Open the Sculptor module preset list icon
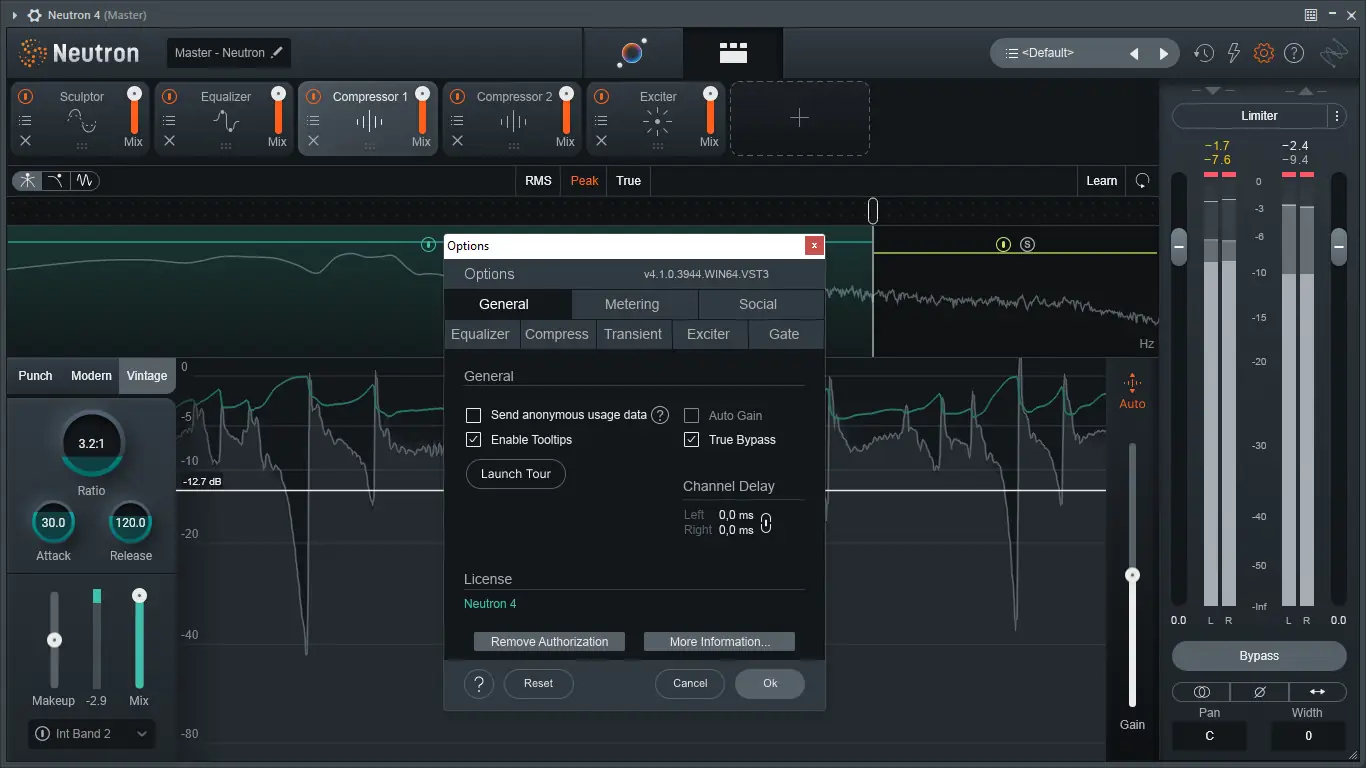Image resolution: width=1366 pixels, height=768 pixels. tap(24, 121)
